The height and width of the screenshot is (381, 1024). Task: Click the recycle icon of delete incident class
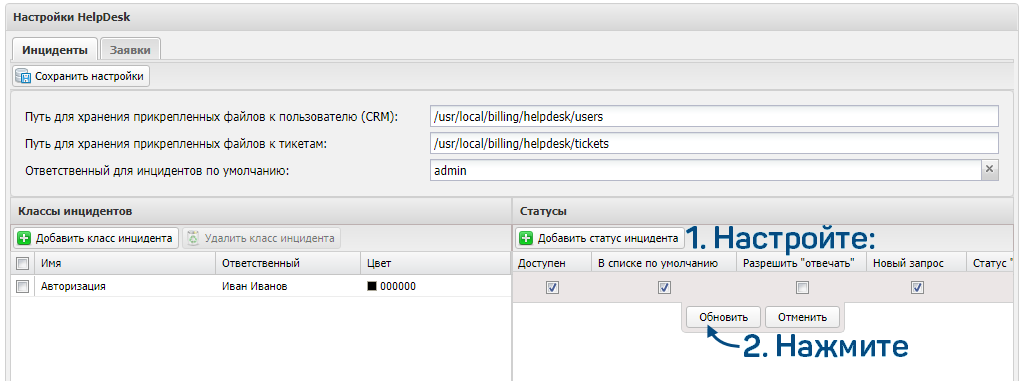193,238
